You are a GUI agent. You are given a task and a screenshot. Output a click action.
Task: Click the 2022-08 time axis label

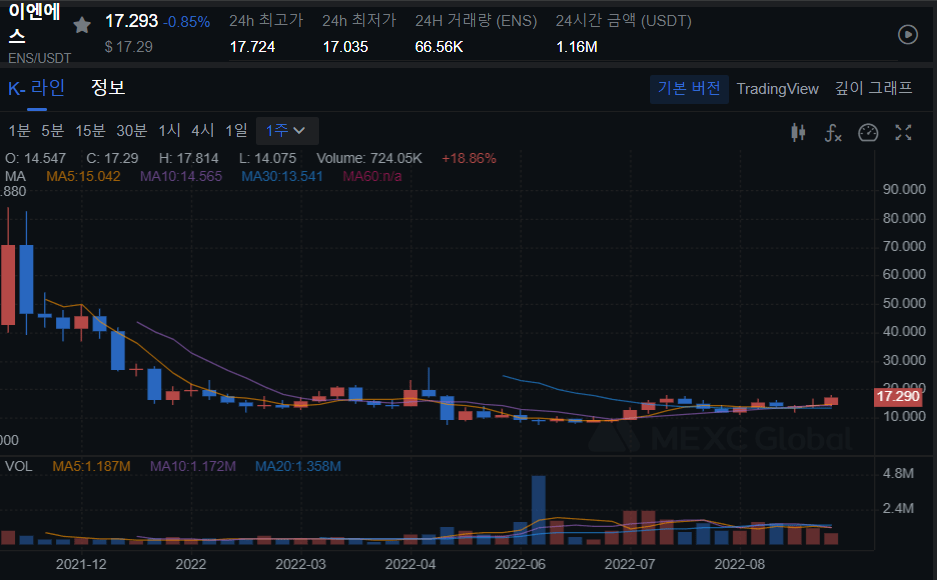(x=740, y=564)
